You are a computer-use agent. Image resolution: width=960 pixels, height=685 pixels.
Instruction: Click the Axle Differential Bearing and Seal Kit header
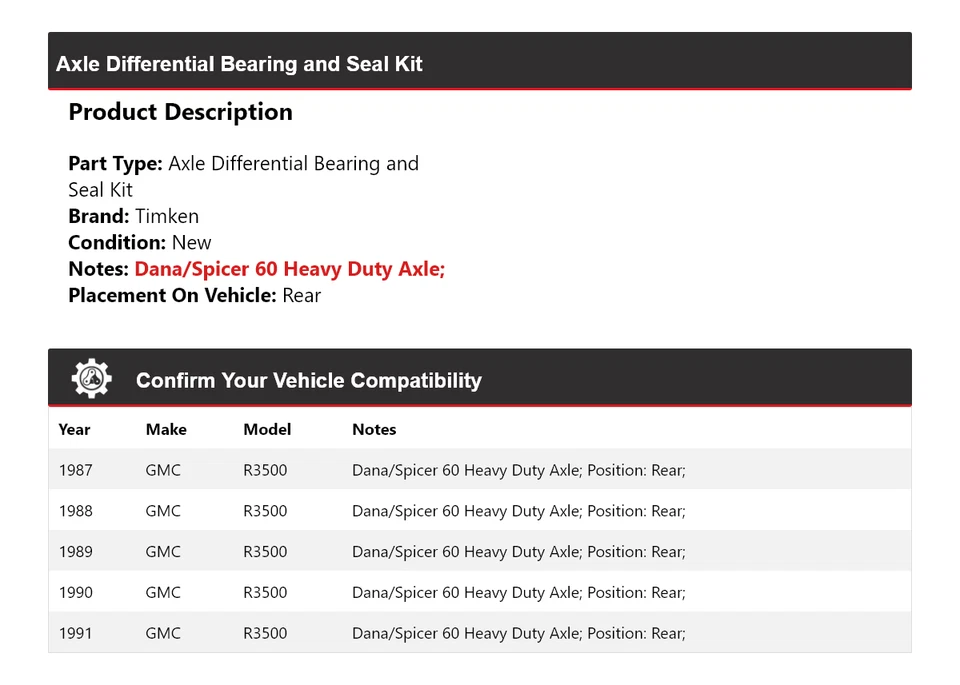239,64
